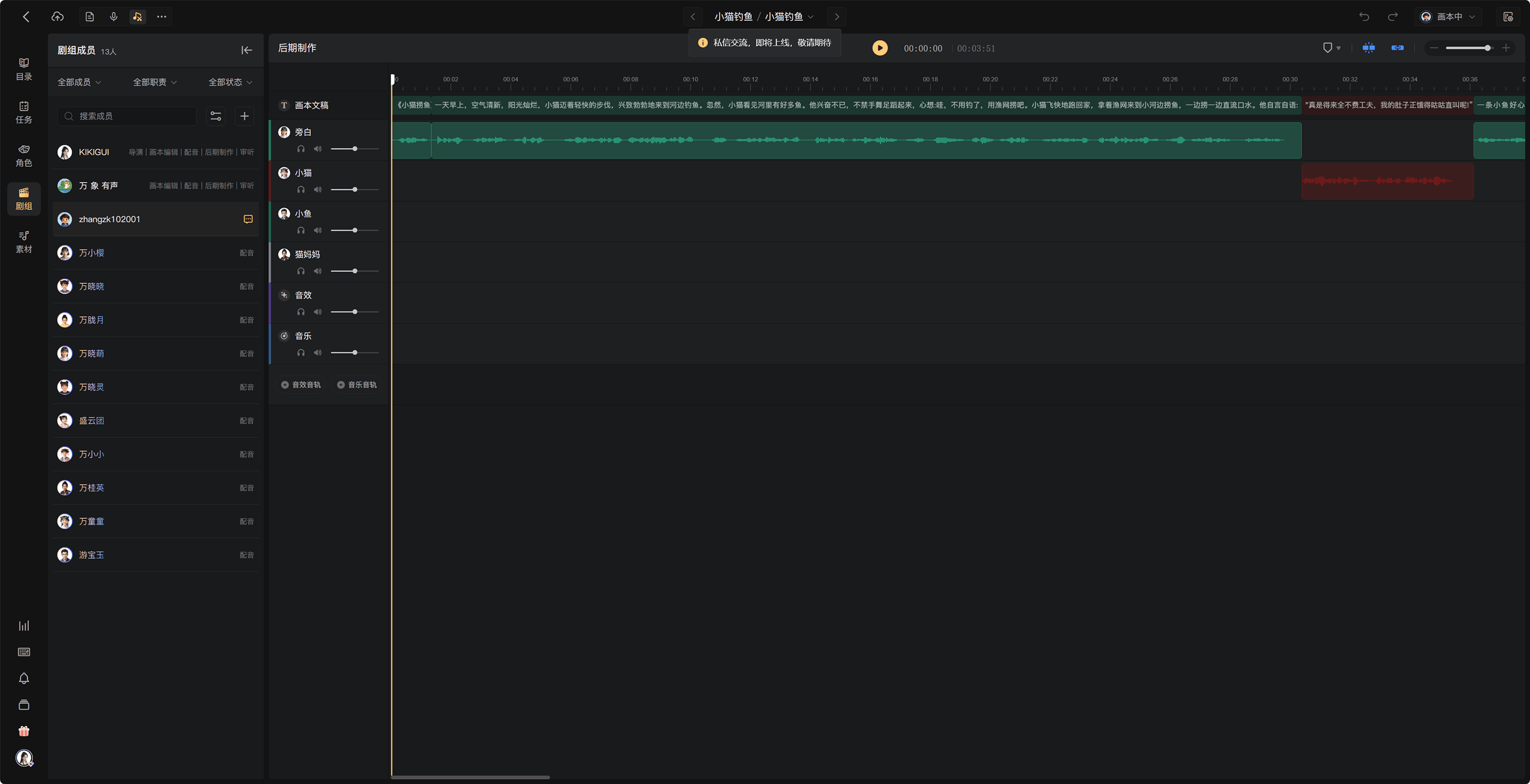Viewport: 1530px width, 784px height.
Task: Add a new 音效音轨 track
Action: coord(301,385)
